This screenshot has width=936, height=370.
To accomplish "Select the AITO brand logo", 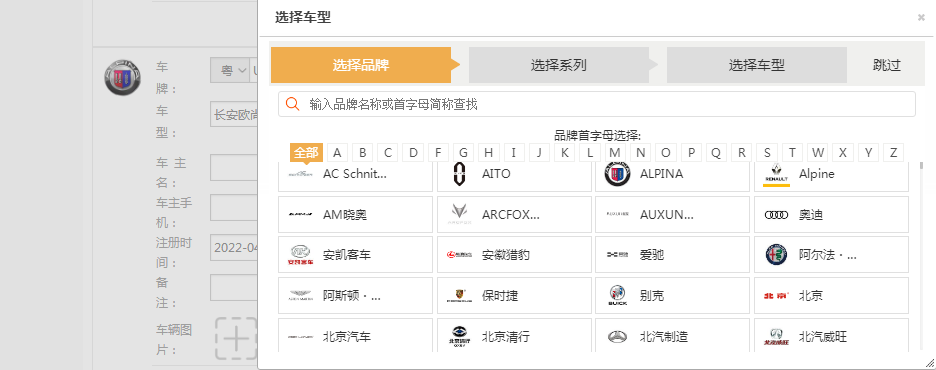I will click(458, 174).
